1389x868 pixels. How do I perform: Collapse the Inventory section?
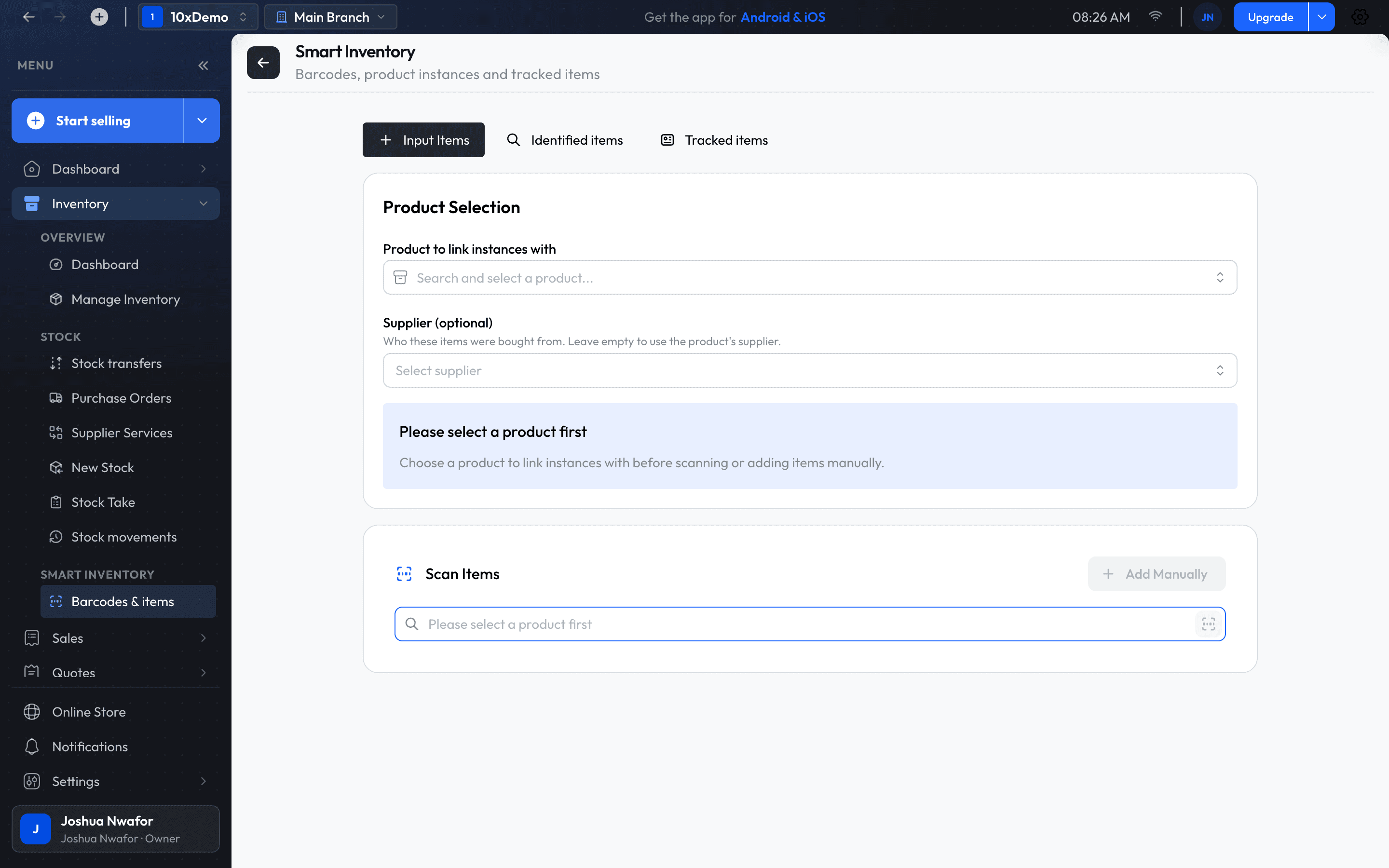(x=115, y=203)
